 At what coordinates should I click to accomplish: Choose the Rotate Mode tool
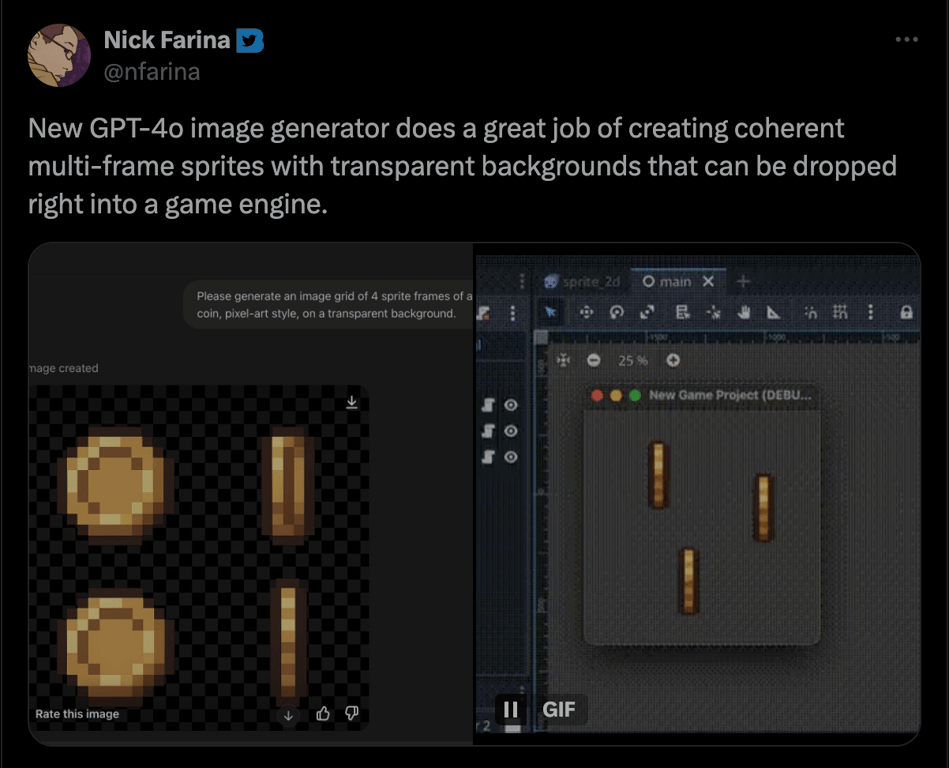point(617,312)
